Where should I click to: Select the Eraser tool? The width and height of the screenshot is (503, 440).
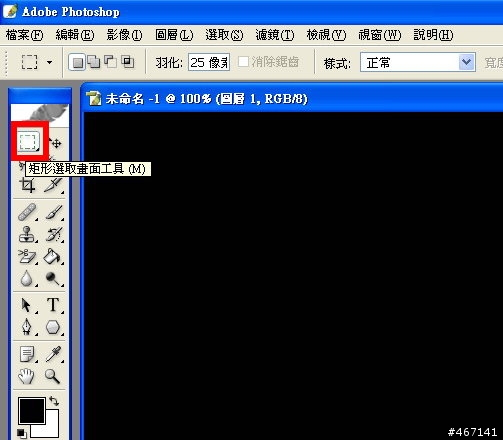pyautogui.click(x=27, y=257)
